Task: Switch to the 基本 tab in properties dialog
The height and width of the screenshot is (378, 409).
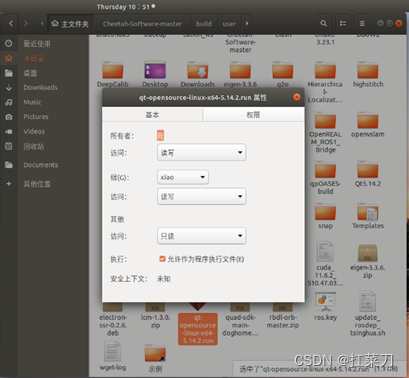Action: pyautogui.click(x=152, y=115)
